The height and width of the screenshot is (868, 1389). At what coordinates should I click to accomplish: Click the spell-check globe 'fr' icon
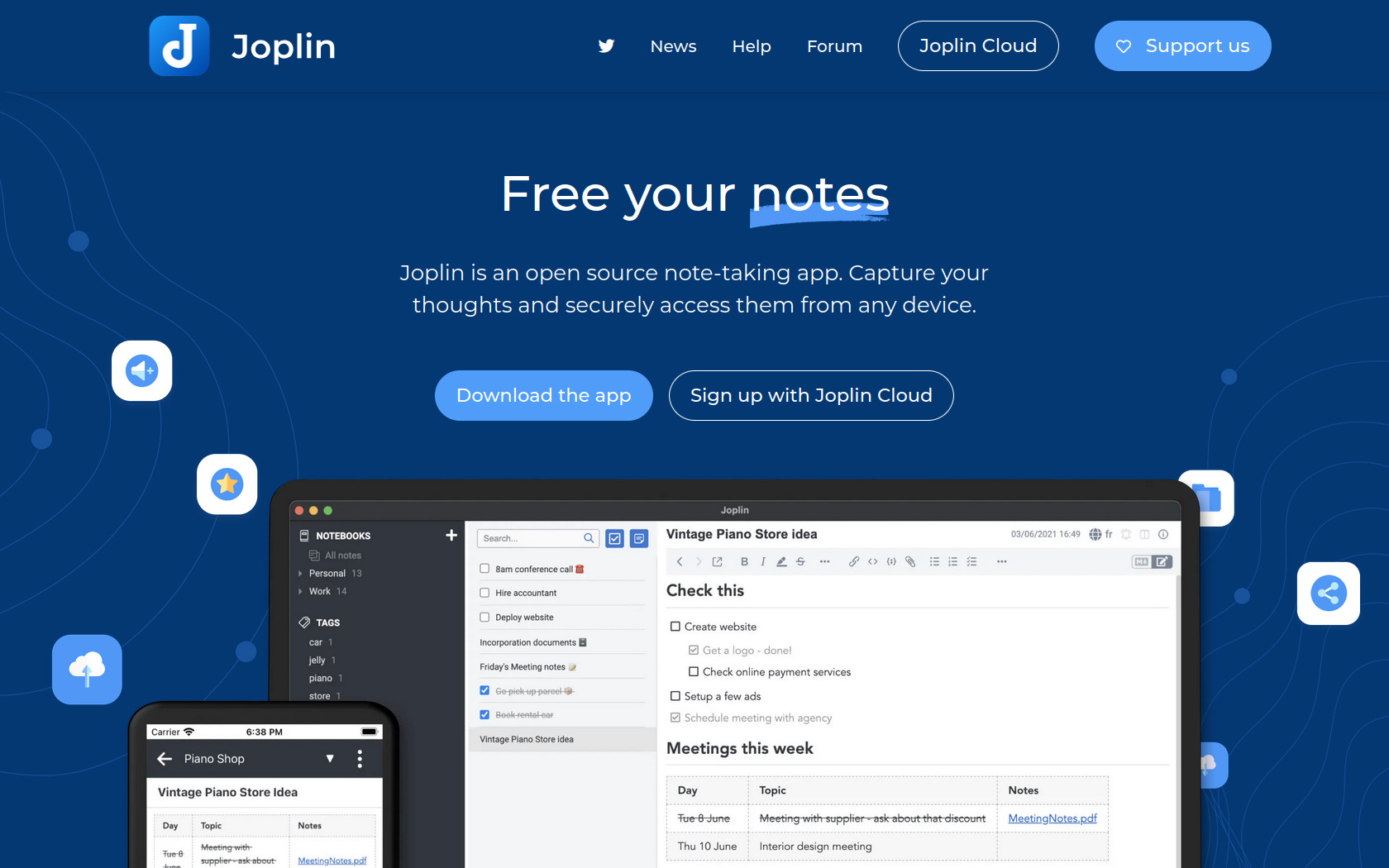[1100, 534]
